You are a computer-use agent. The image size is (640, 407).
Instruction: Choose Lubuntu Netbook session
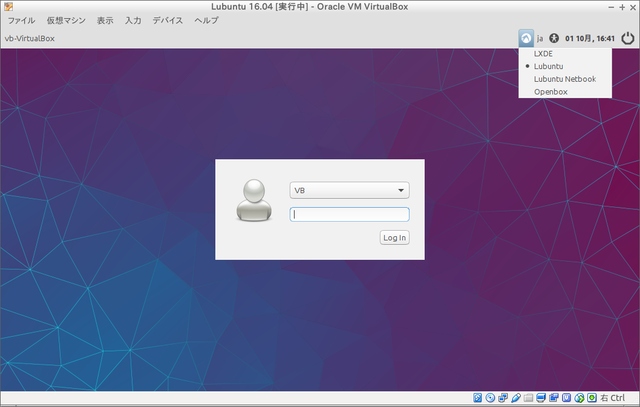tap(565, 79)
